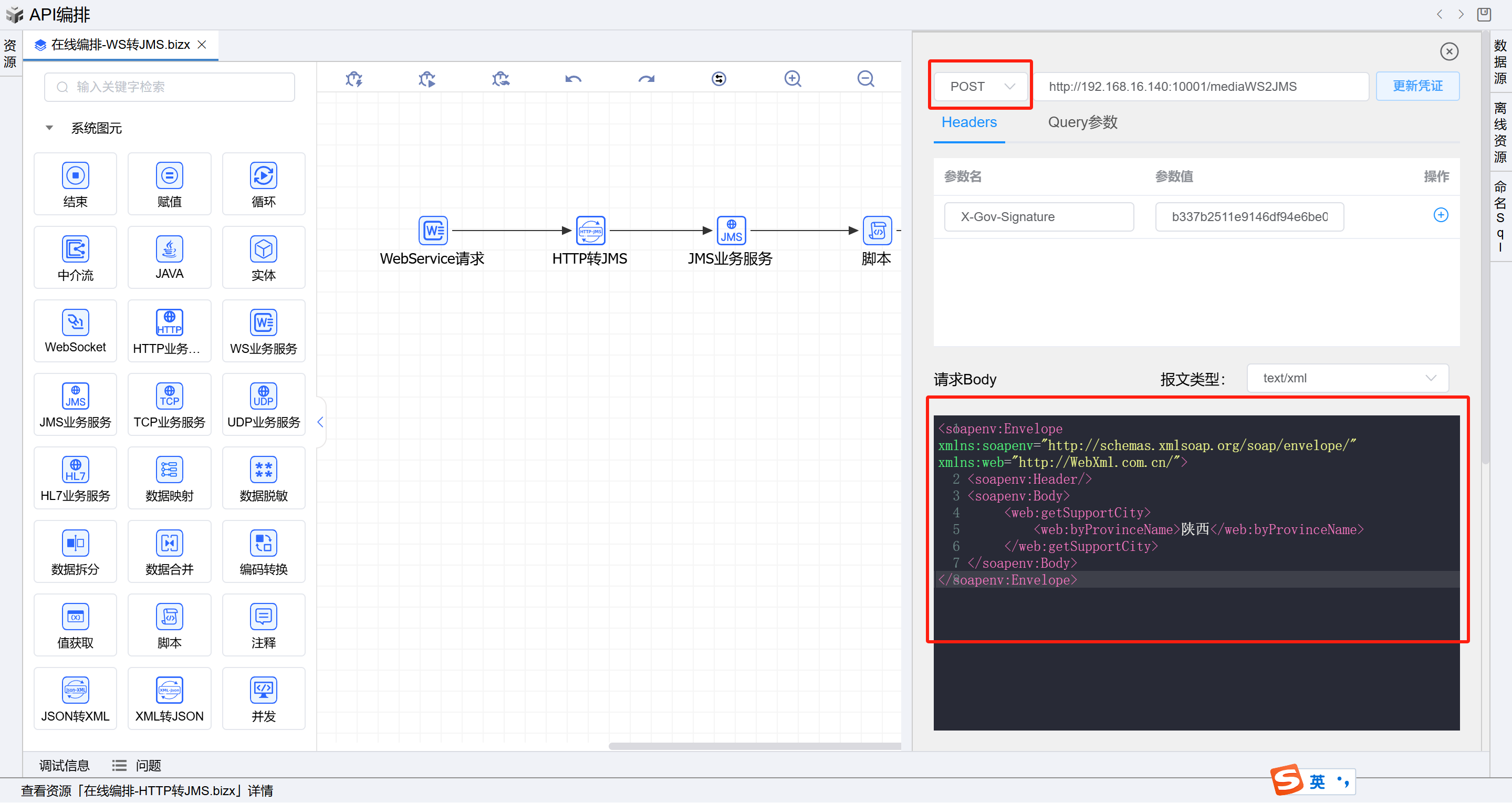The width and height of the screenshot is (1512, 803).
Task: Open the POST method dropdown
Action: (x=980, y=86)
